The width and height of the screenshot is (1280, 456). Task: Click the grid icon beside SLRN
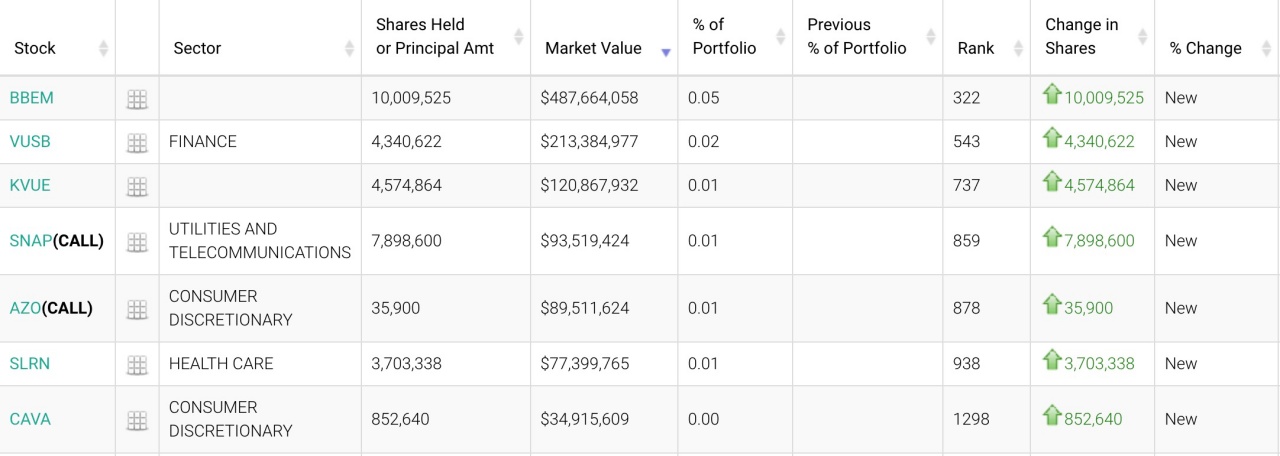137,365
